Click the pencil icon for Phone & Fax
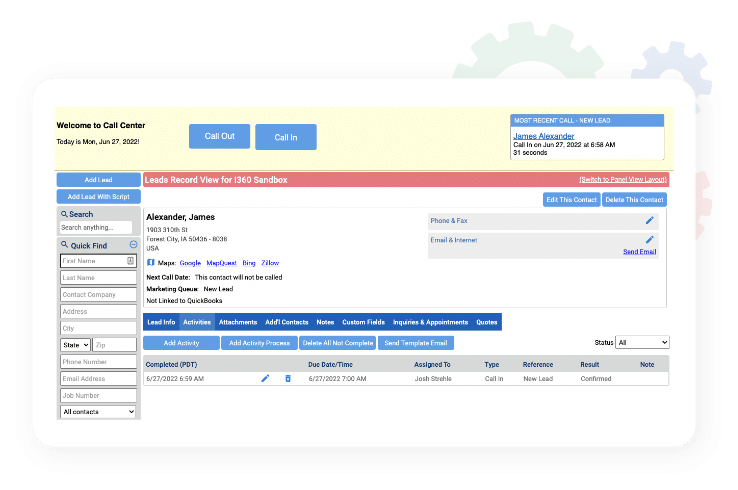Image resolution: width=738 pixels, height=490 pixels. [x=650, y=220]
